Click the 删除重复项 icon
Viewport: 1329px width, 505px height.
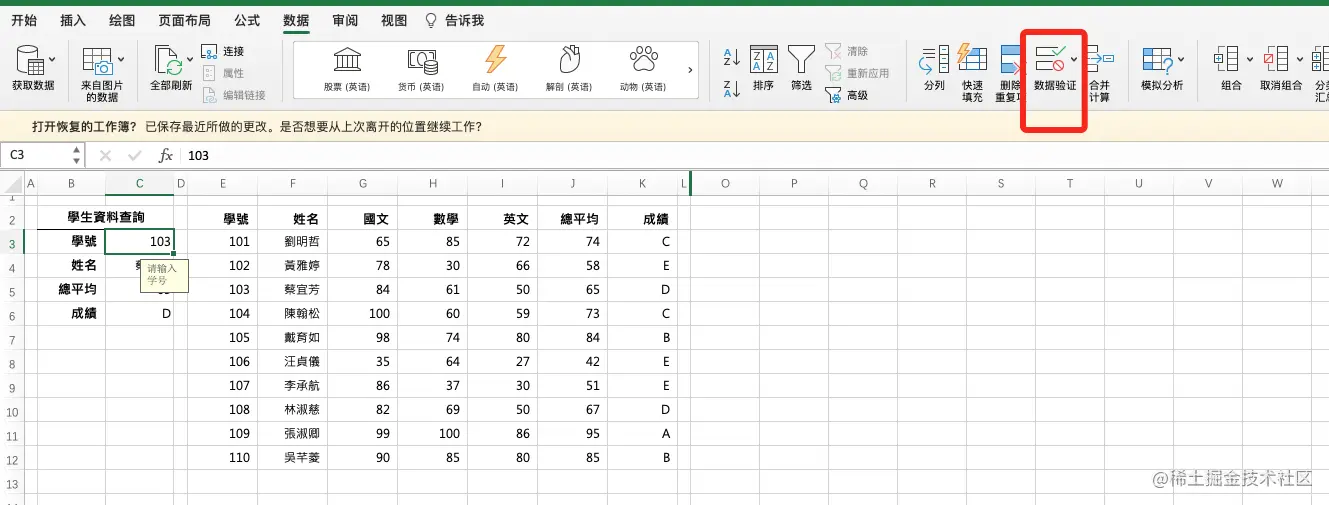pyautogui.click(x=1010, y=61)
